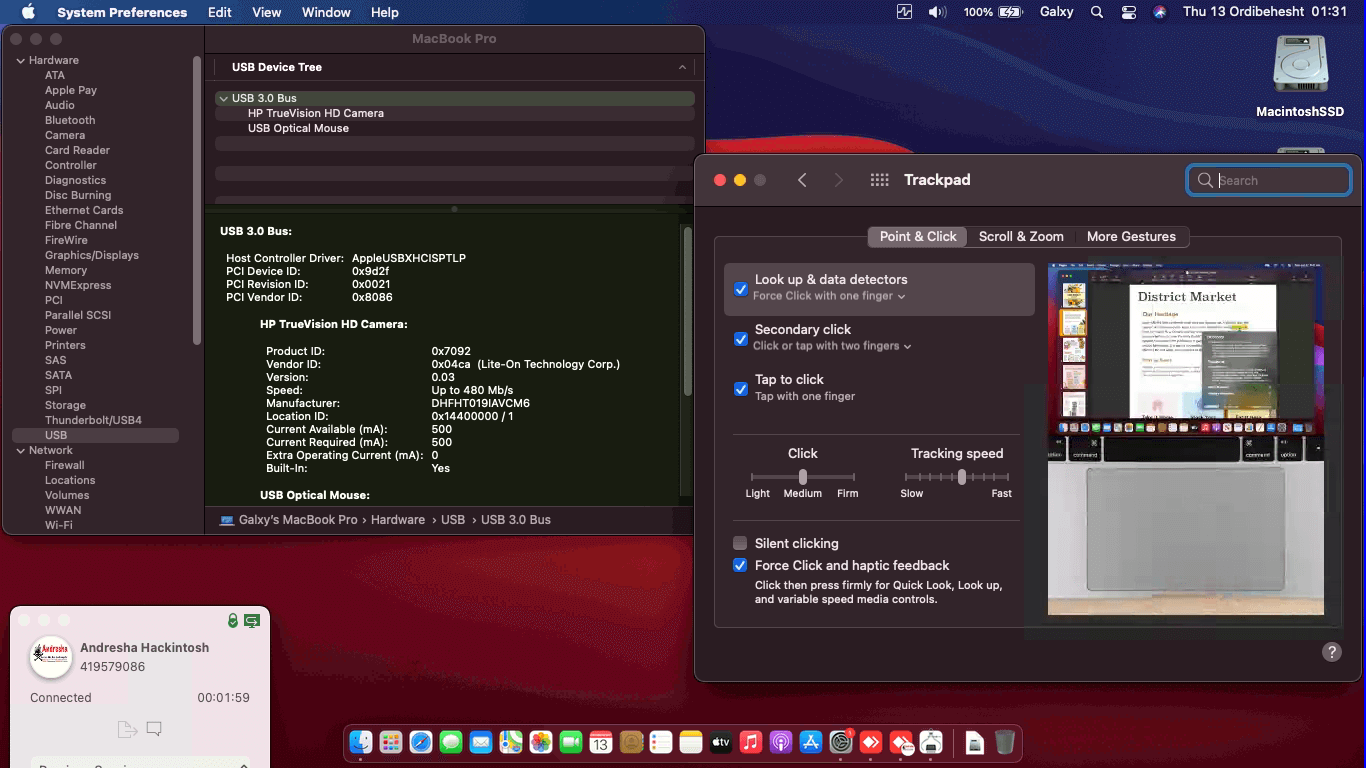Launch Apple TV from the Dock
This screenshot has width=1366, height=768.
click(x=721, y=742)
